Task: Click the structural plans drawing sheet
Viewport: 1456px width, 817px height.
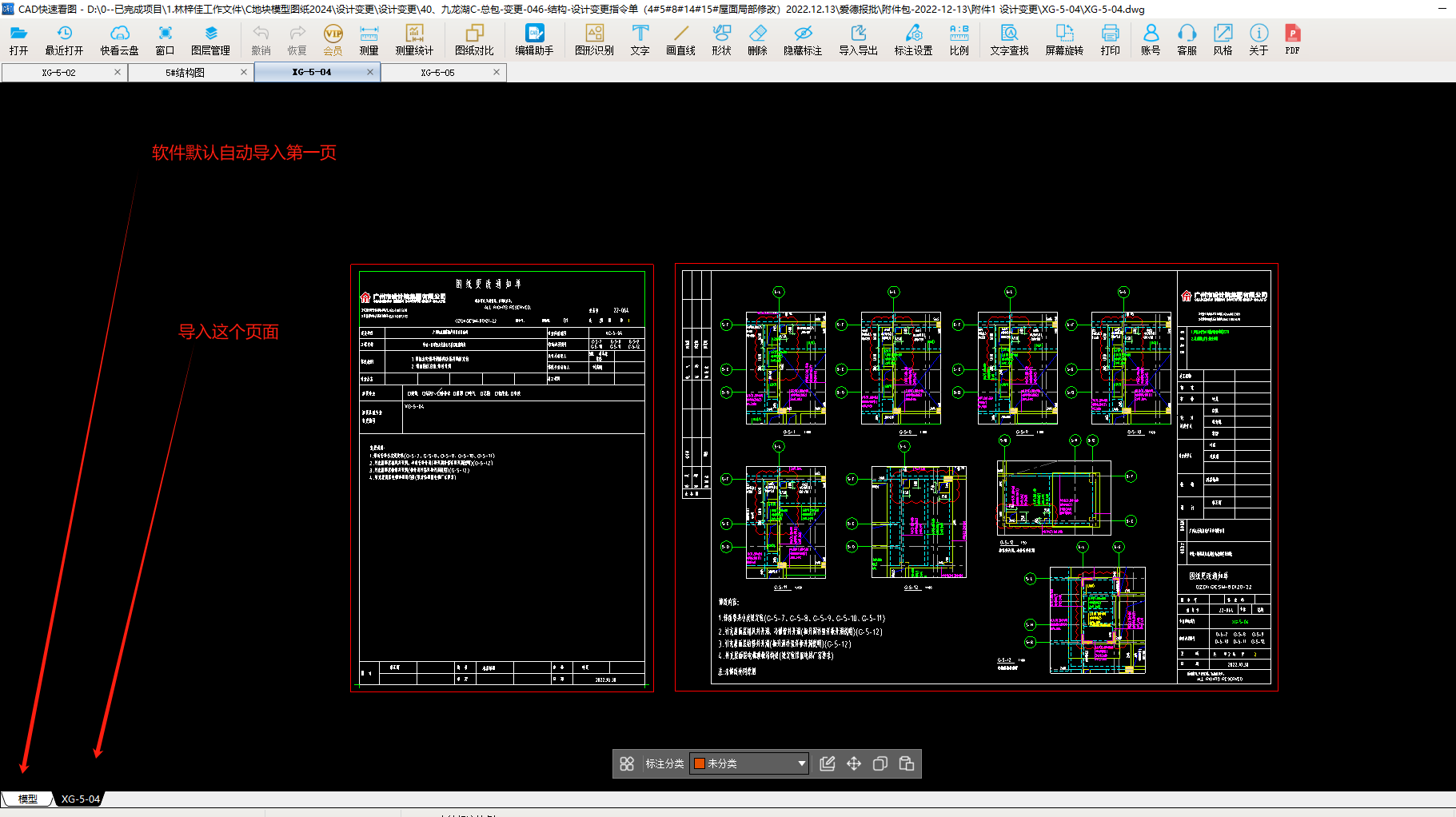Action: click(x=976, y=477)
